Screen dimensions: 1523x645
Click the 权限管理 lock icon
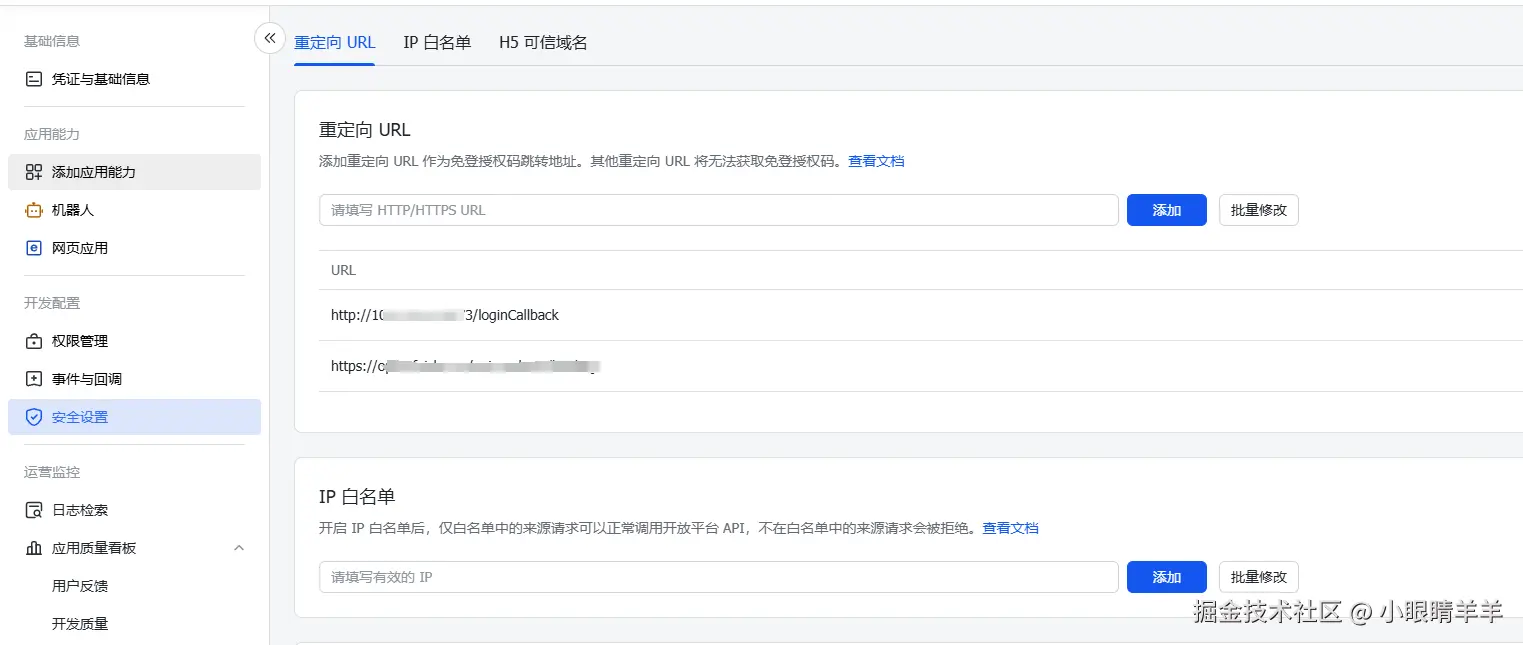tap(34, 341)
